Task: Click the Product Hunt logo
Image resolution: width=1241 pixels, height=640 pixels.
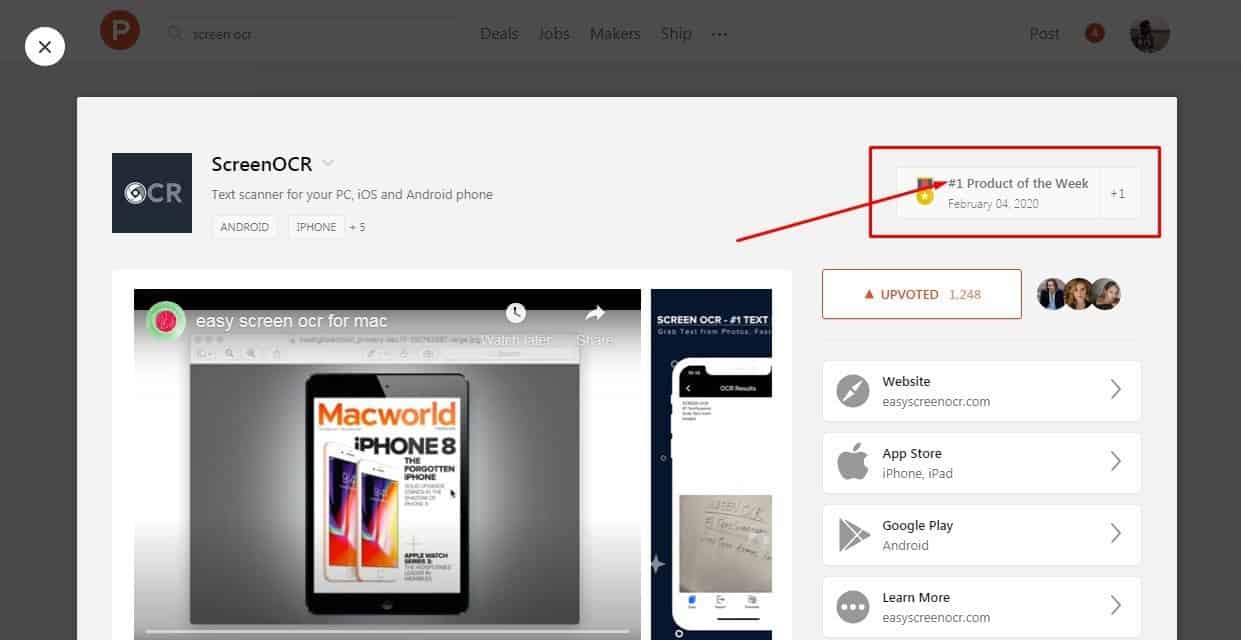Action: [120, 32]
